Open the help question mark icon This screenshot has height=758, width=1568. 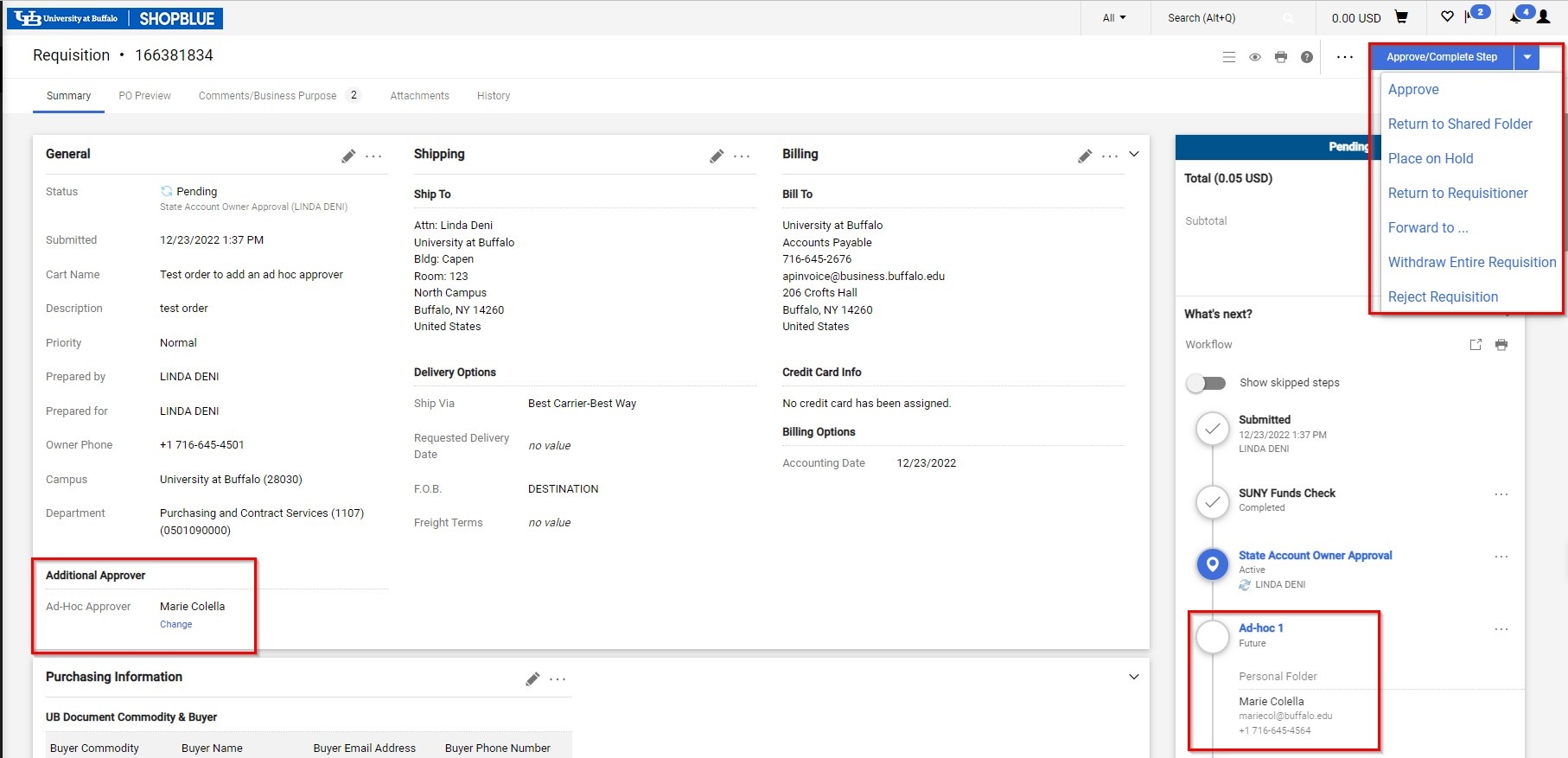(1307, 57)
